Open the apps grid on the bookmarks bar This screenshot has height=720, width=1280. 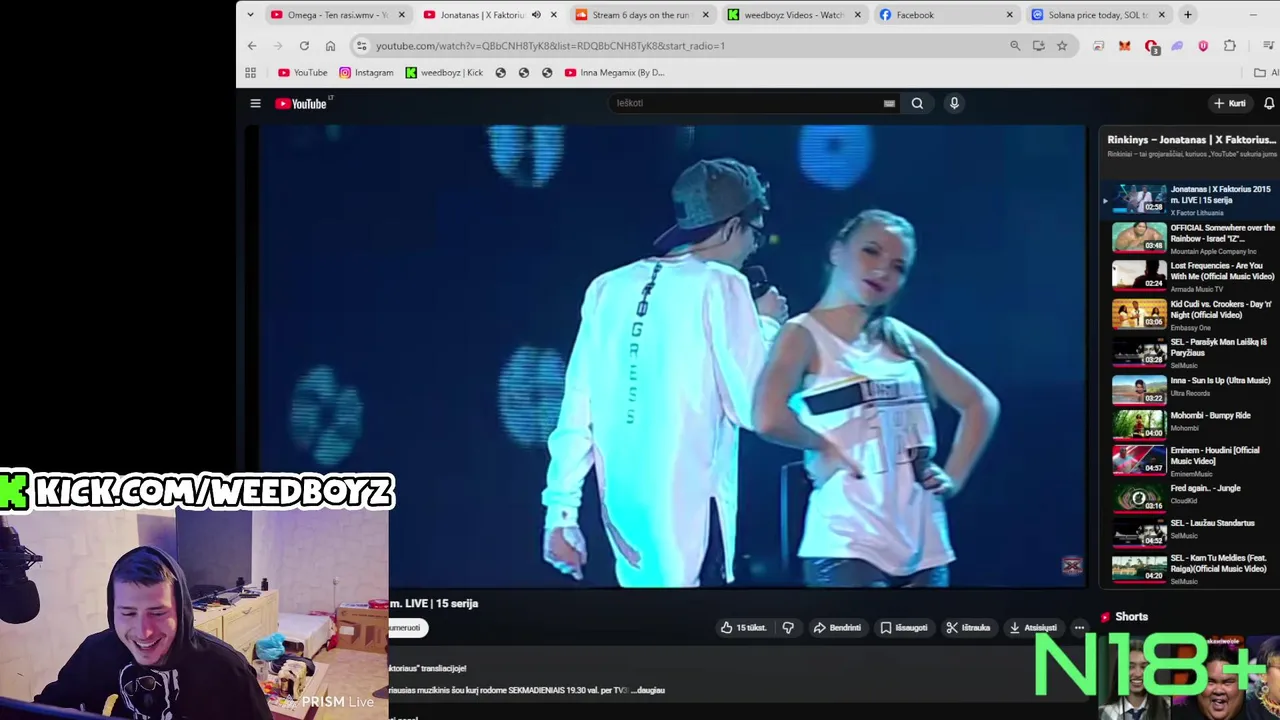click(251, 72)
